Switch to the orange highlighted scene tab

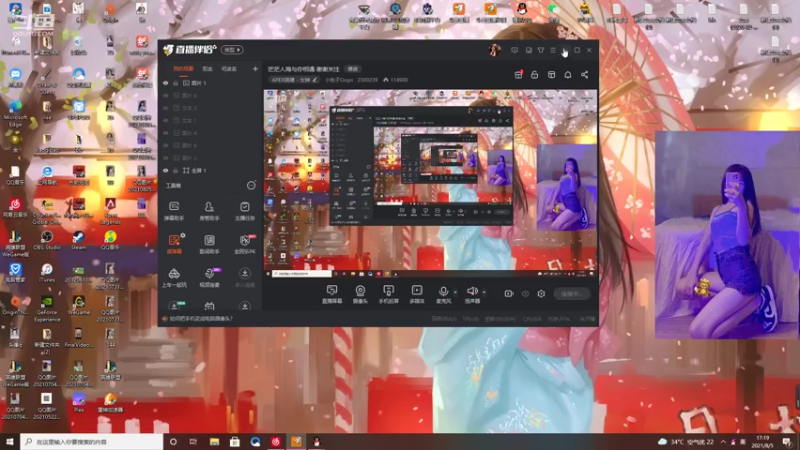tap(183, 69)
